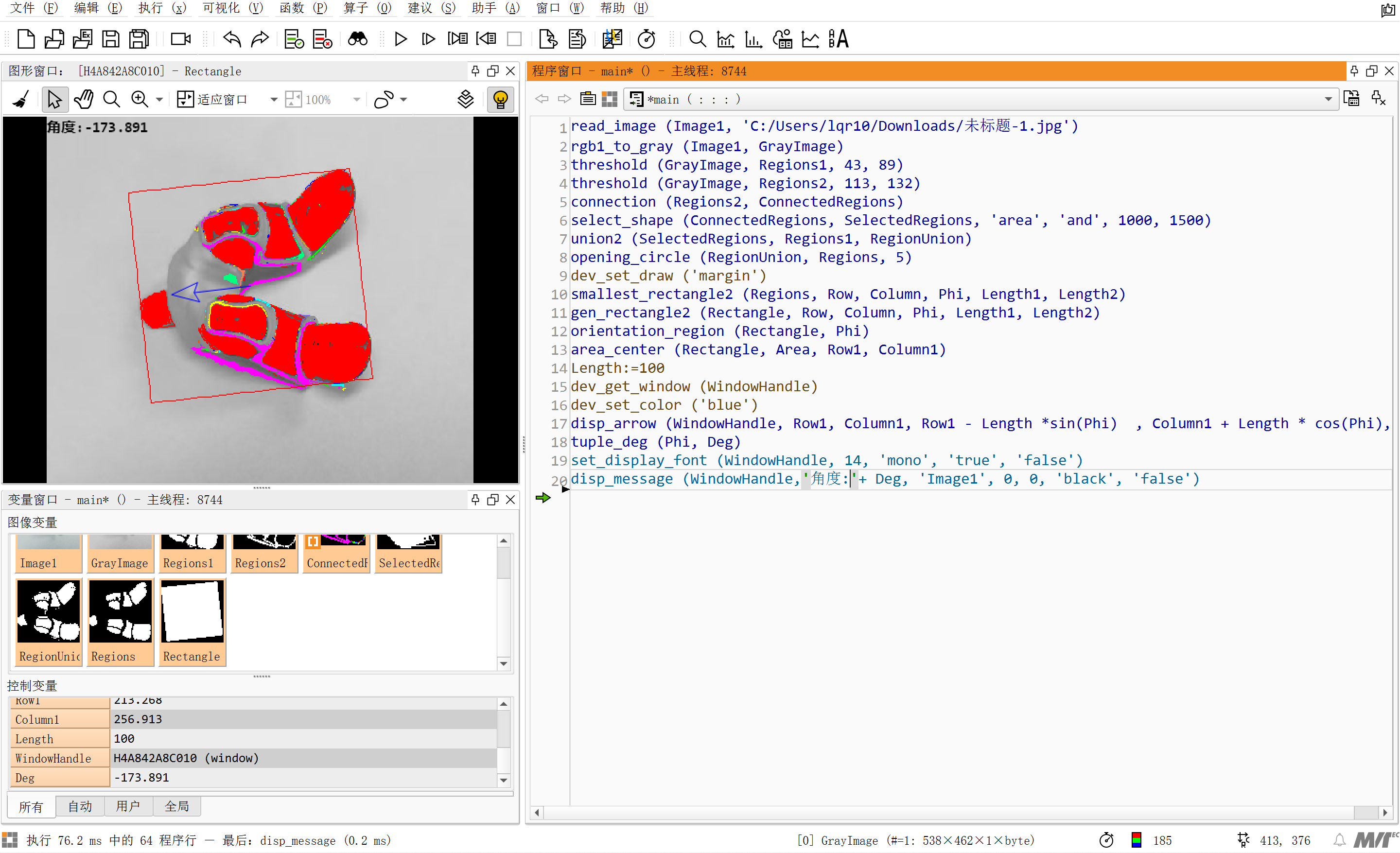Redo the last edit
Viewport: 1400px width, 853px height.
pyautogui.click(x=260, y=38)
